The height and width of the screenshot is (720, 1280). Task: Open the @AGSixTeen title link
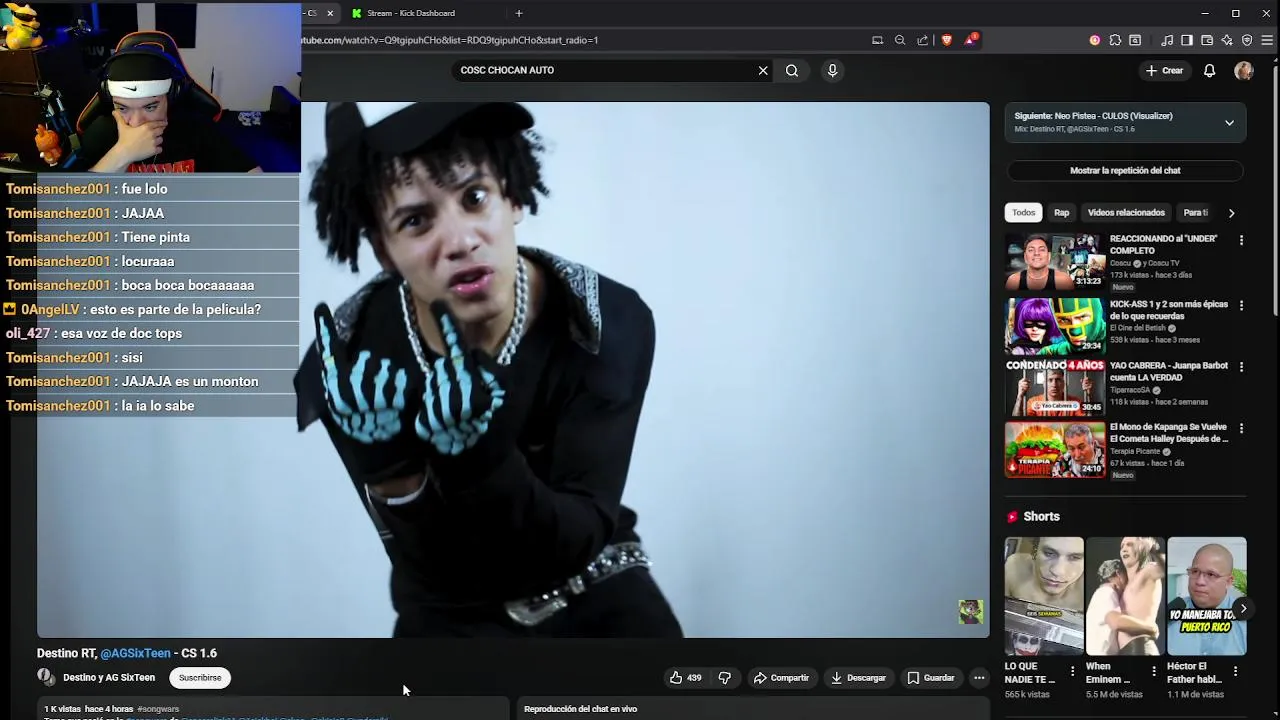[x=135, y=653]
